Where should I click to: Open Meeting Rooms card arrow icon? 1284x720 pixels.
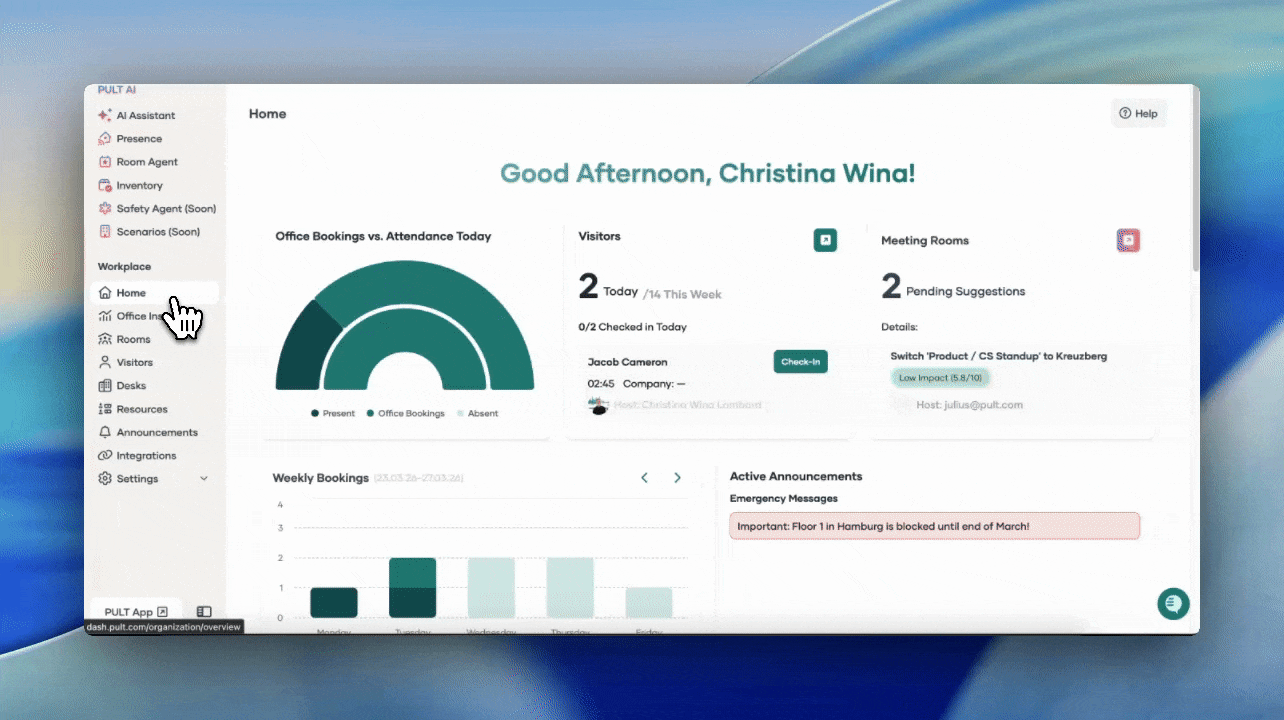(1128, 240)
